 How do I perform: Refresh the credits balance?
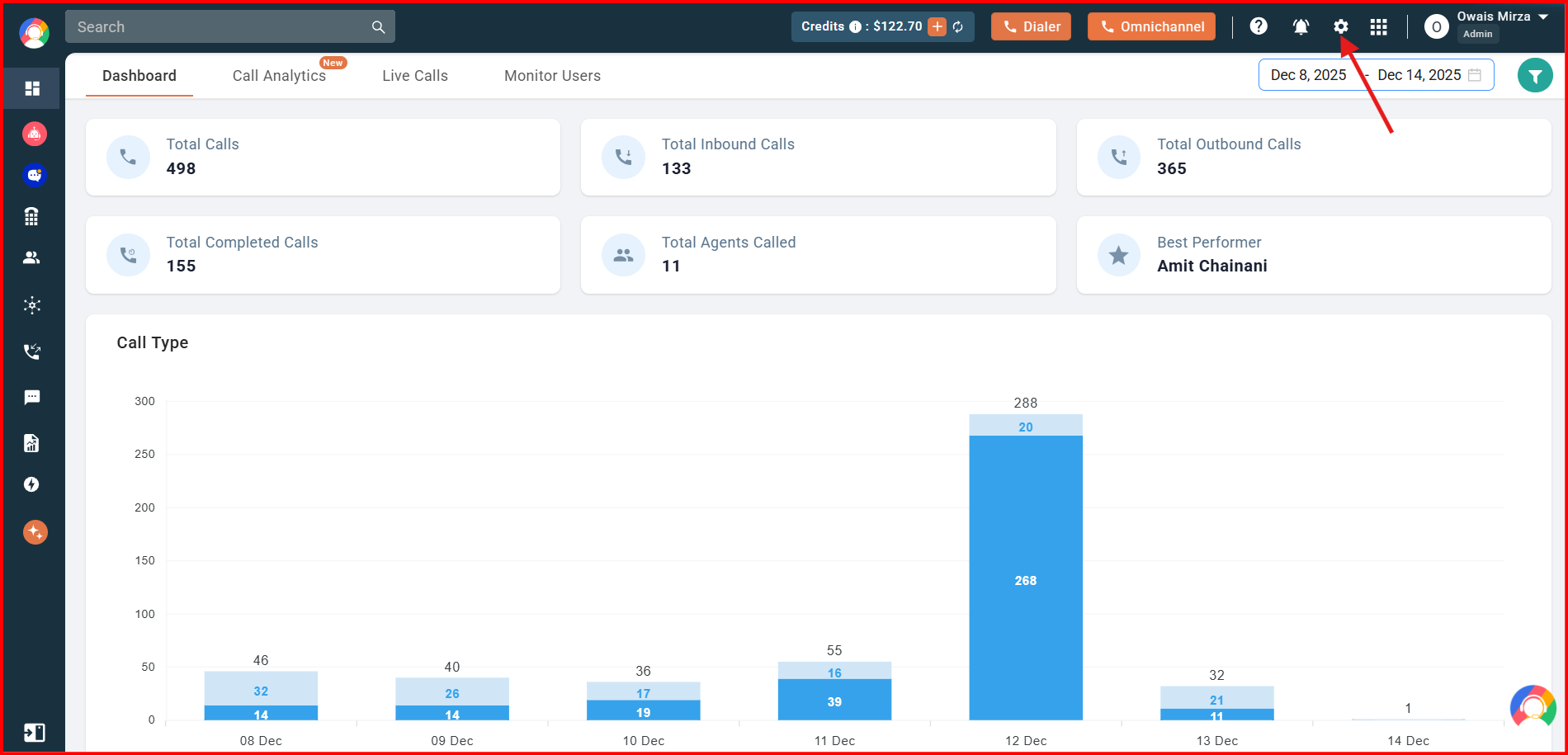click(x=958, y=26)
